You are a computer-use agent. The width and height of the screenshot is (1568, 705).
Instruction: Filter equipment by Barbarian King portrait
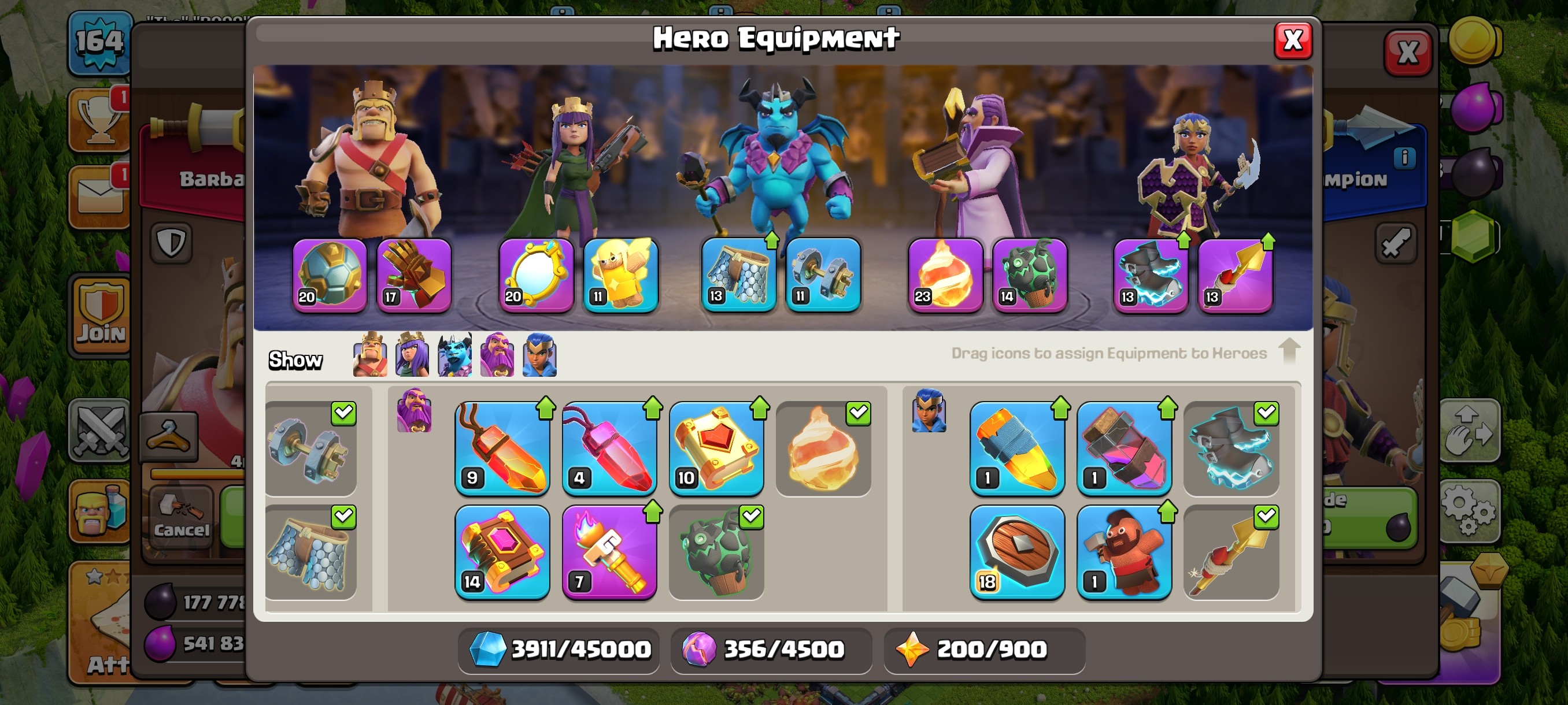click(370, 355)
